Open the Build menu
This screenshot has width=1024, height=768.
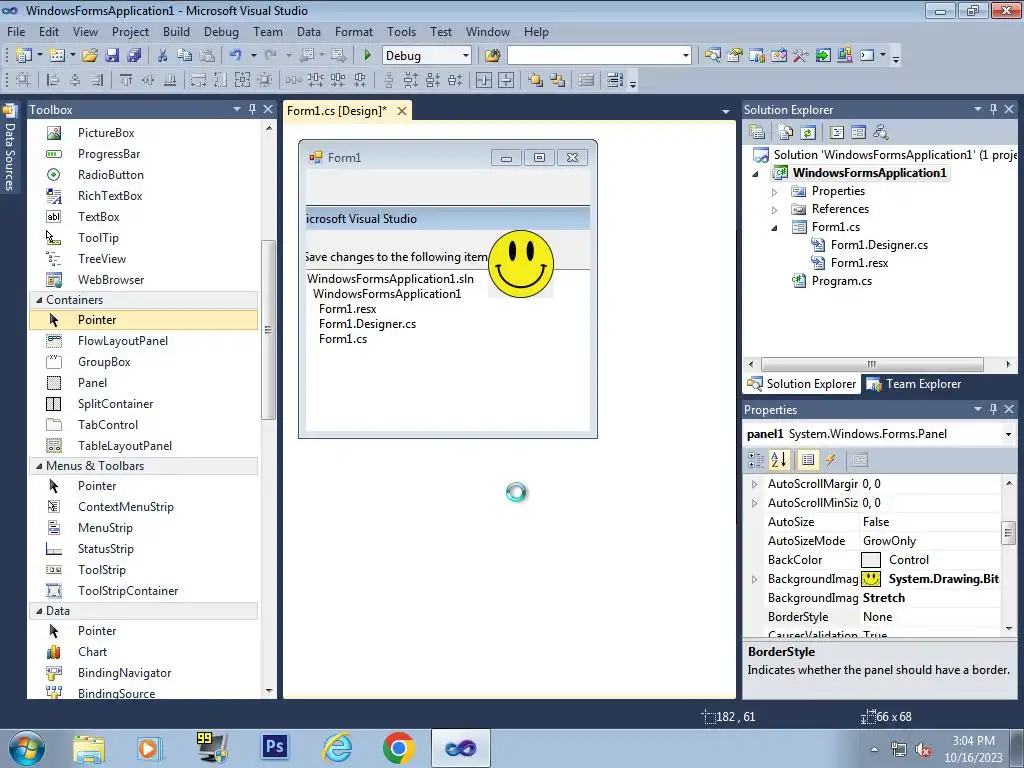point(176,31)
